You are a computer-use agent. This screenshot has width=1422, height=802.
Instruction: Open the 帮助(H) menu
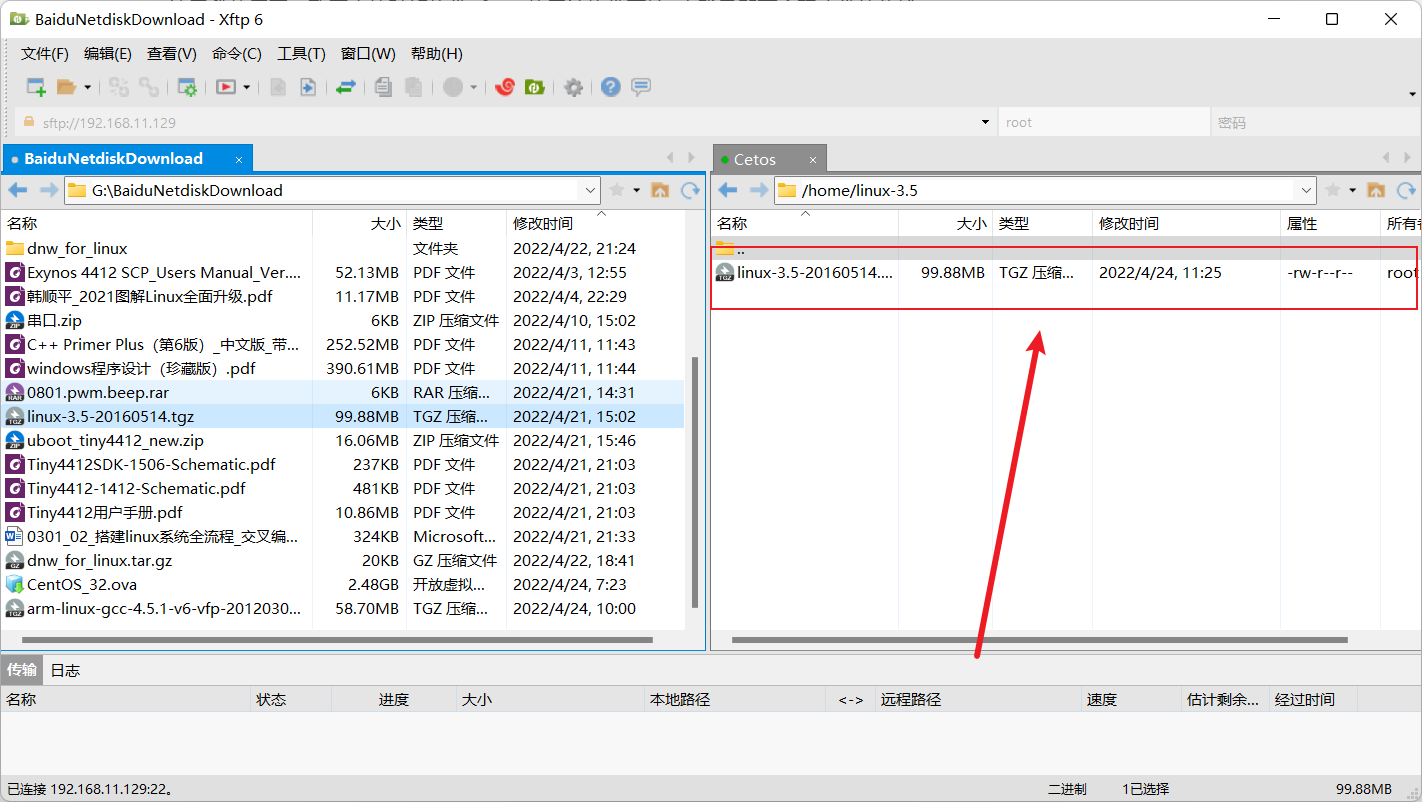437,54
